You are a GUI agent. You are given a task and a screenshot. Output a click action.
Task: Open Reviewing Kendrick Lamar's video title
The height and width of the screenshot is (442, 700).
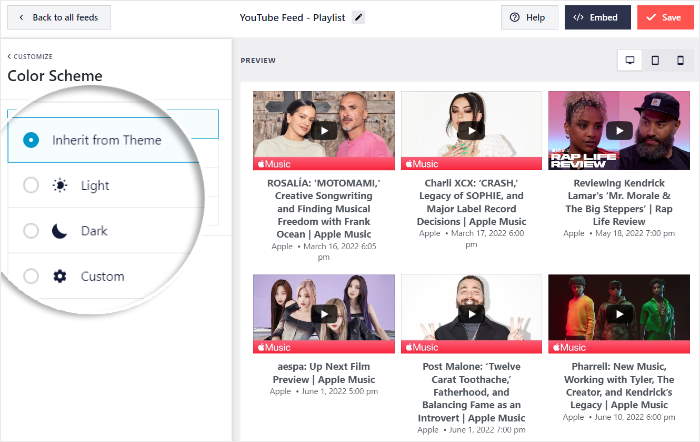619,202
